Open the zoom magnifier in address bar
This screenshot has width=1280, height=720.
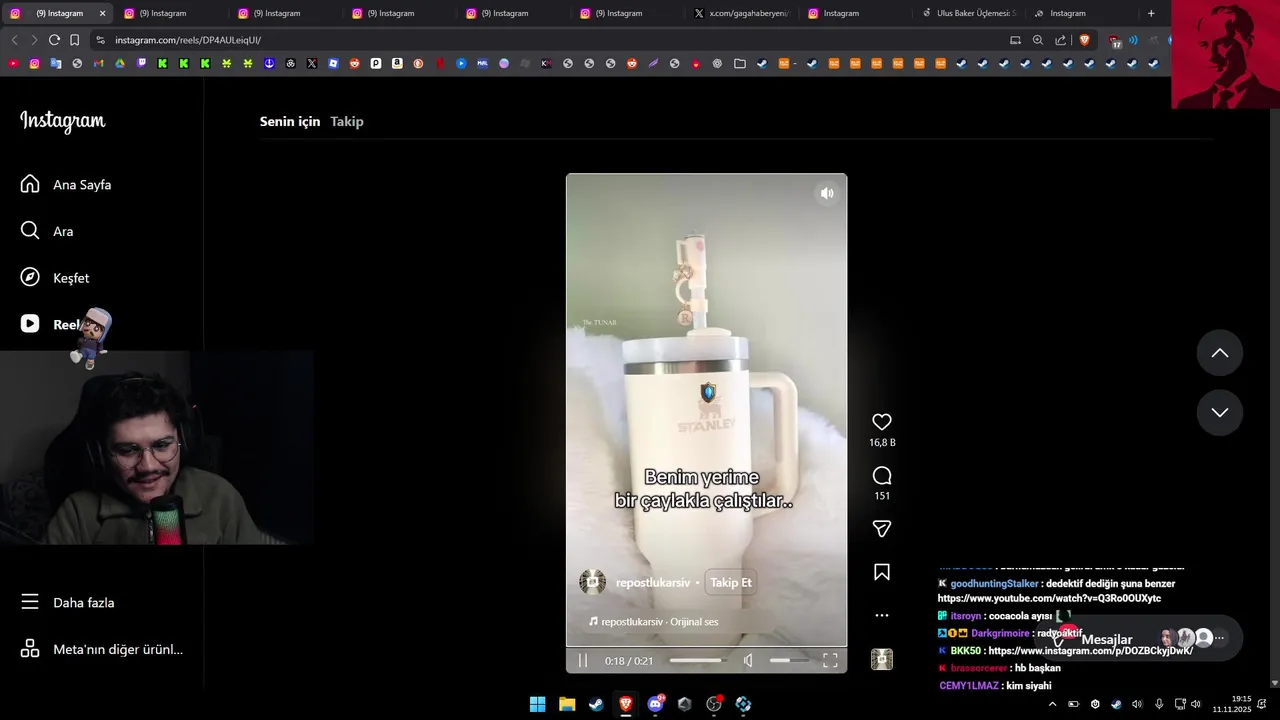[1038, 40]
